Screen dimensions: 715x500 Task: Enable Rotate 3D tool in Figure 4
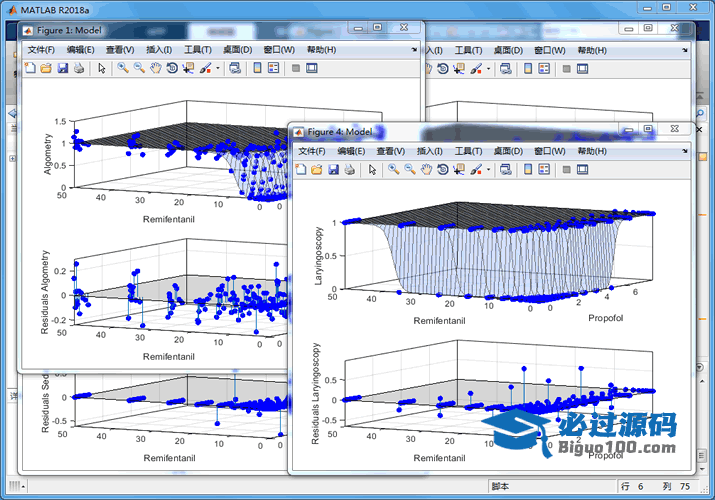tap(443, 170)
